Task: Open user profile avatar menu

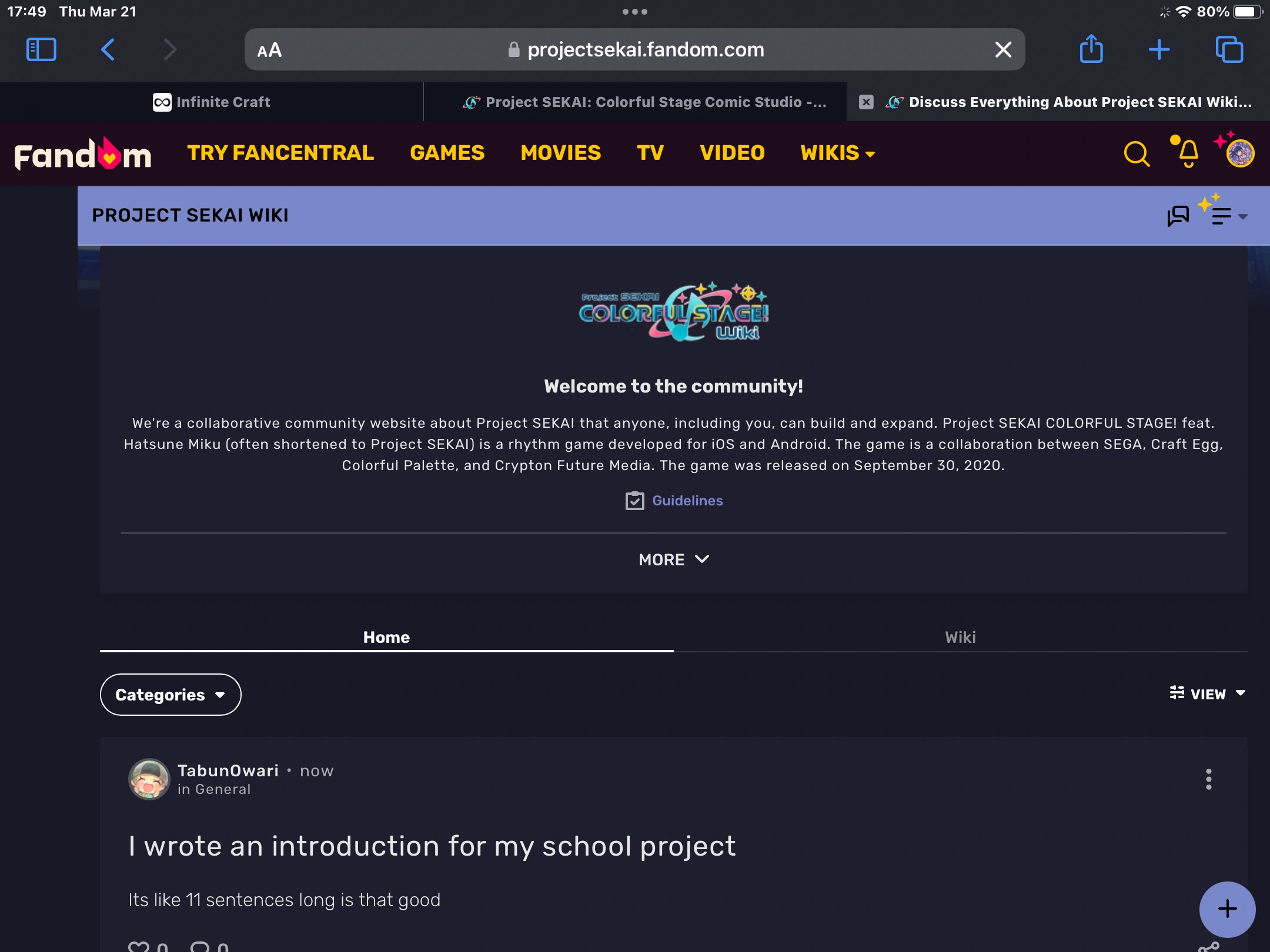Action: point(1239,154)
